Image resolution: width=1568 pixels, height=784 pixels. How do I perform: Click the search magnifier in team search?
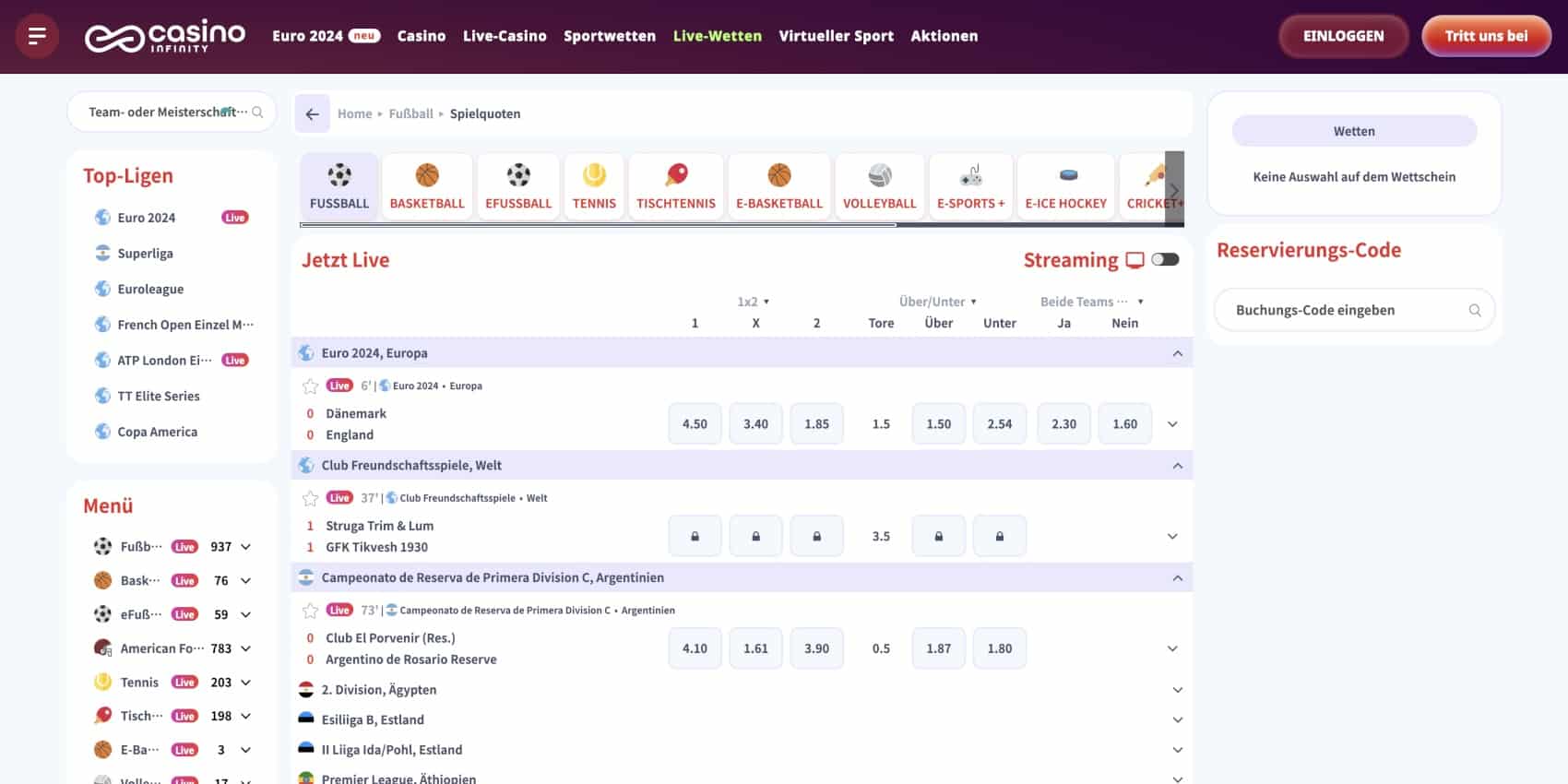click(x=257, y=113)
